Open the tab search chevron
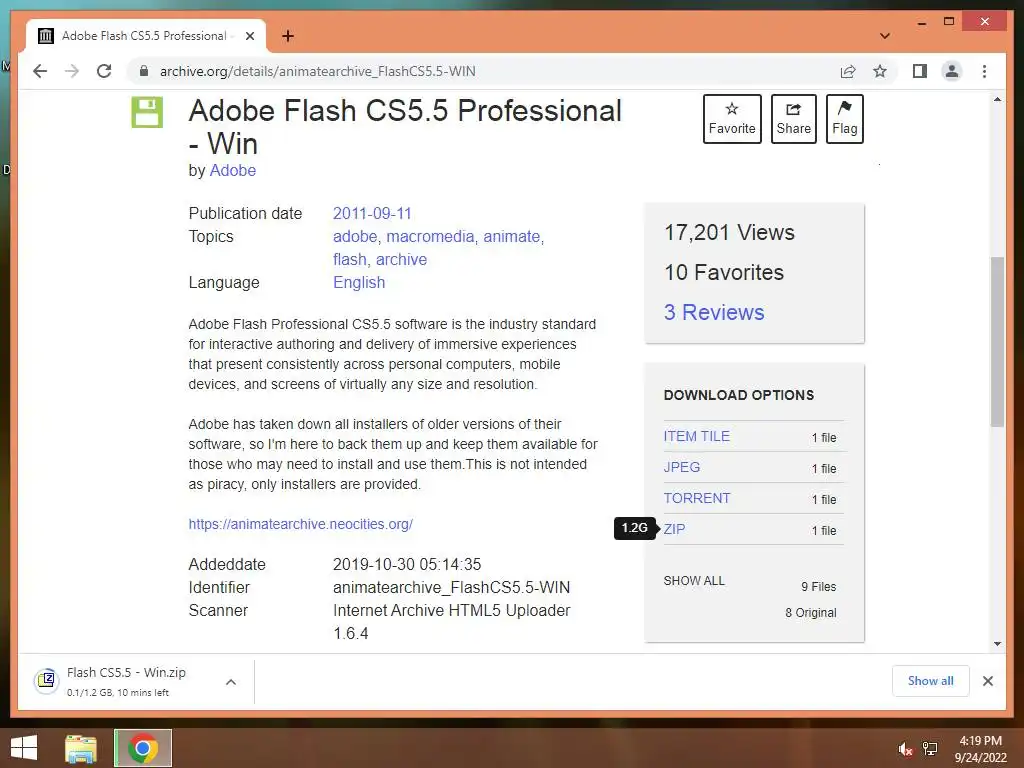The height and width of the screenshot is (768, 1024). [x=885, y=36]
